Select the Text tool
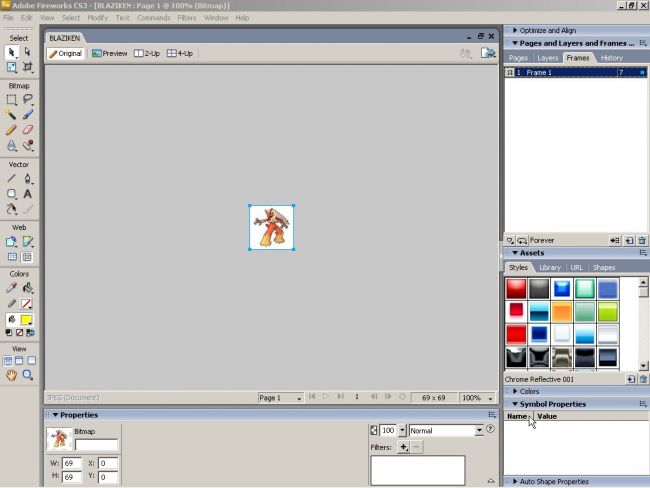Image resolution: width=650 pixels, height=488 pixels. [28, 194]
